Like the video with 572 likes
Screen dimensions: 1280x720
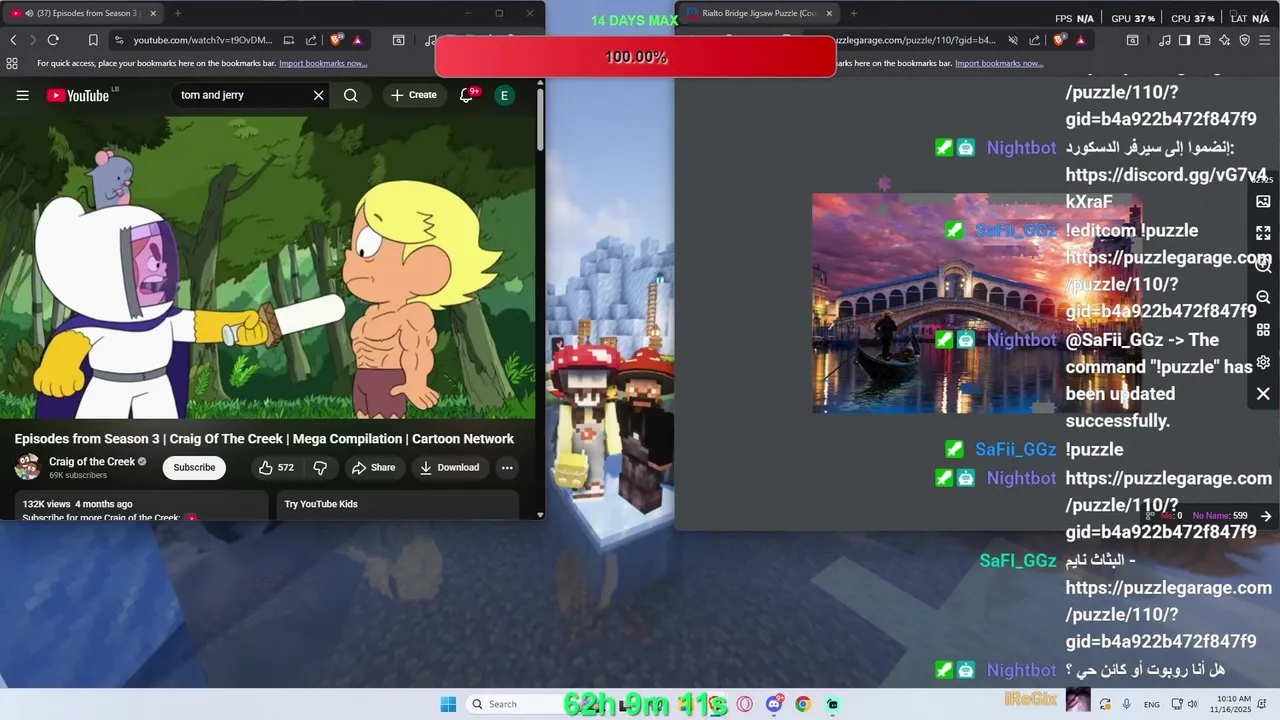276,467
